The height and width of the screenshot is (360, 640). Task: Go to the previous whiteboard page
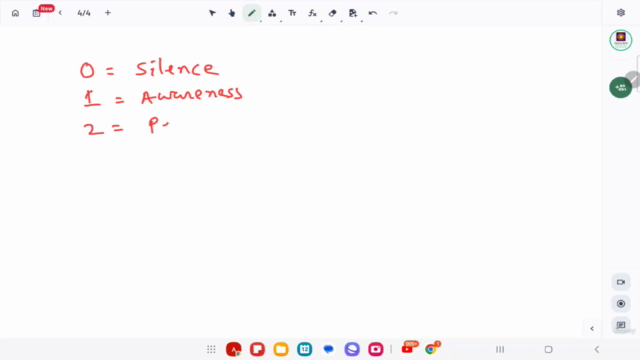[60, 13]
